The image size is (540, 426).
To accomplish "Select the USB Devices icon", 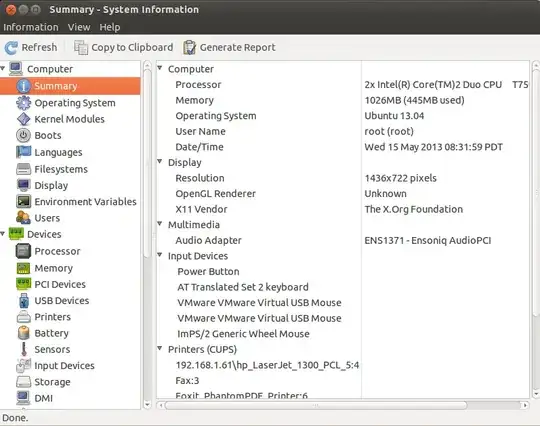I will click(x=23, y=301).
